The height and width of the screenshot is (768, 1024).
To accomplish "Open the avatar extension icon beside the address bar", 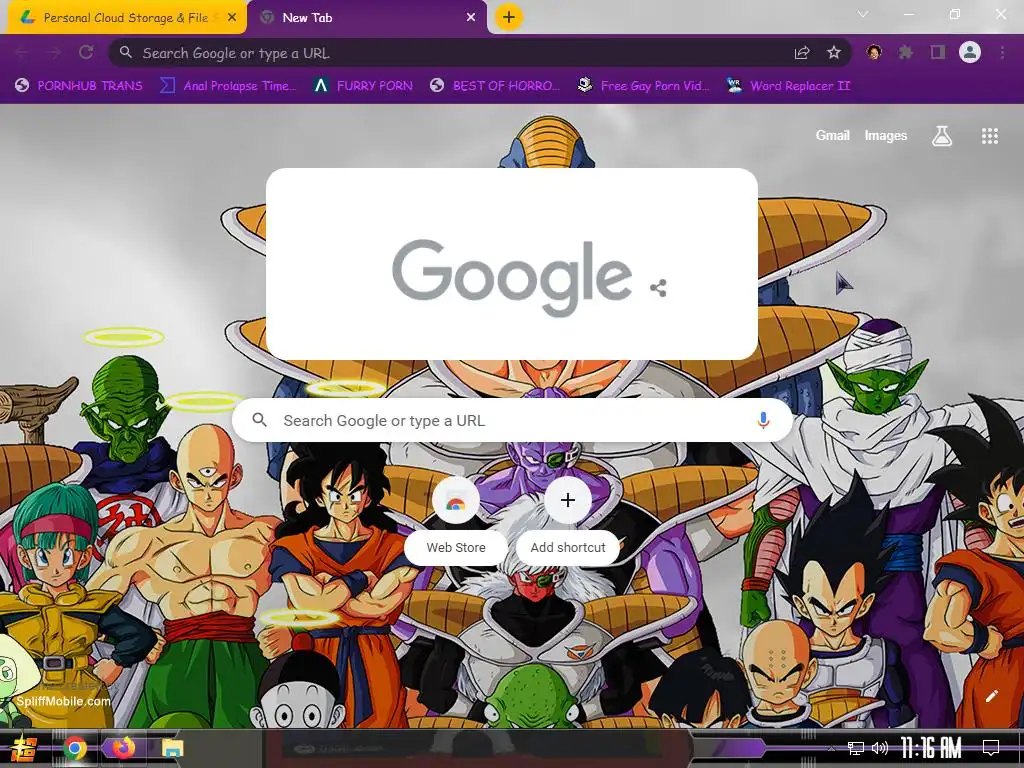I will pyautogui.click(x=874, y=52).
